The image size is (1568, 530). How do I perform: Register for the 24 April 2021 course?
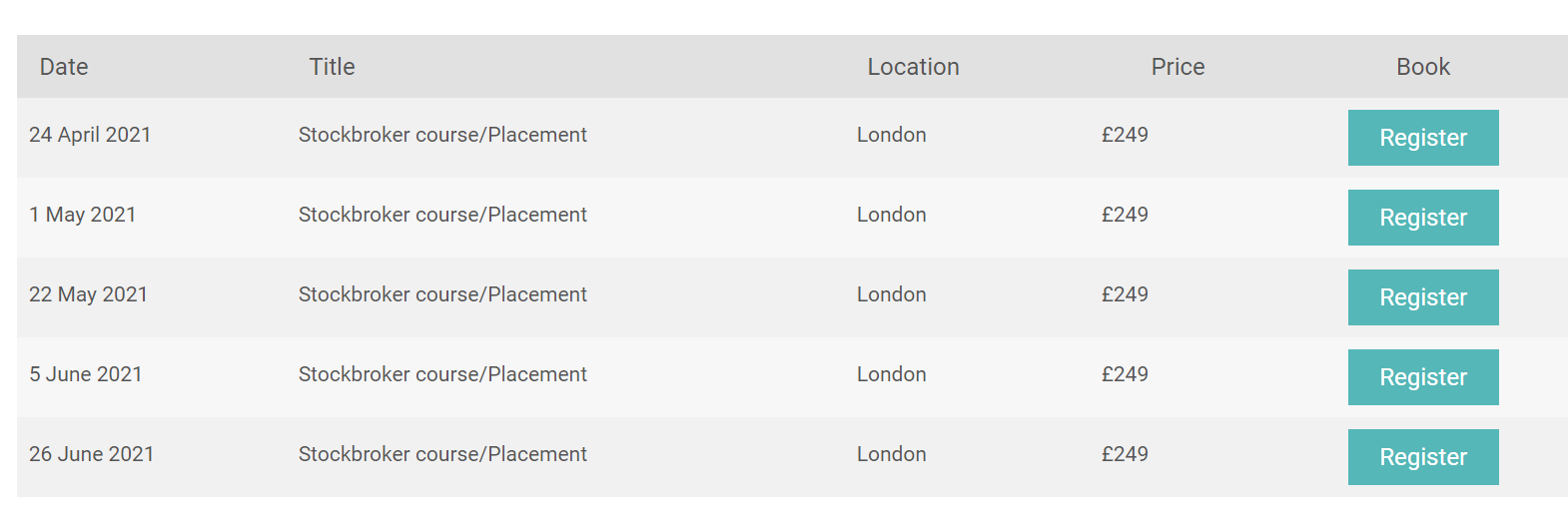1423,138
